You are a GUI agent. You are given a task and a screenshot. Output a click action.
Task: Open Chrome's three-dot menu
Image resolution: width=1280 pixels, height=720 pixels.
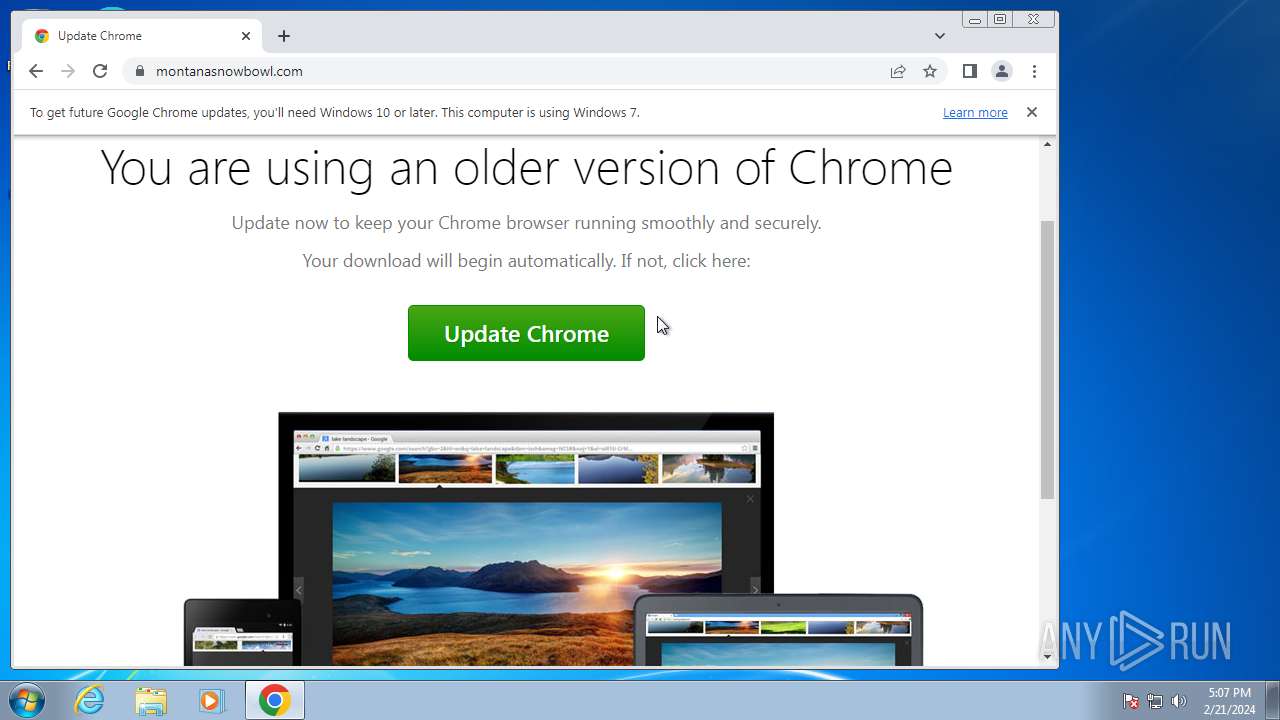coord(1034,71)
